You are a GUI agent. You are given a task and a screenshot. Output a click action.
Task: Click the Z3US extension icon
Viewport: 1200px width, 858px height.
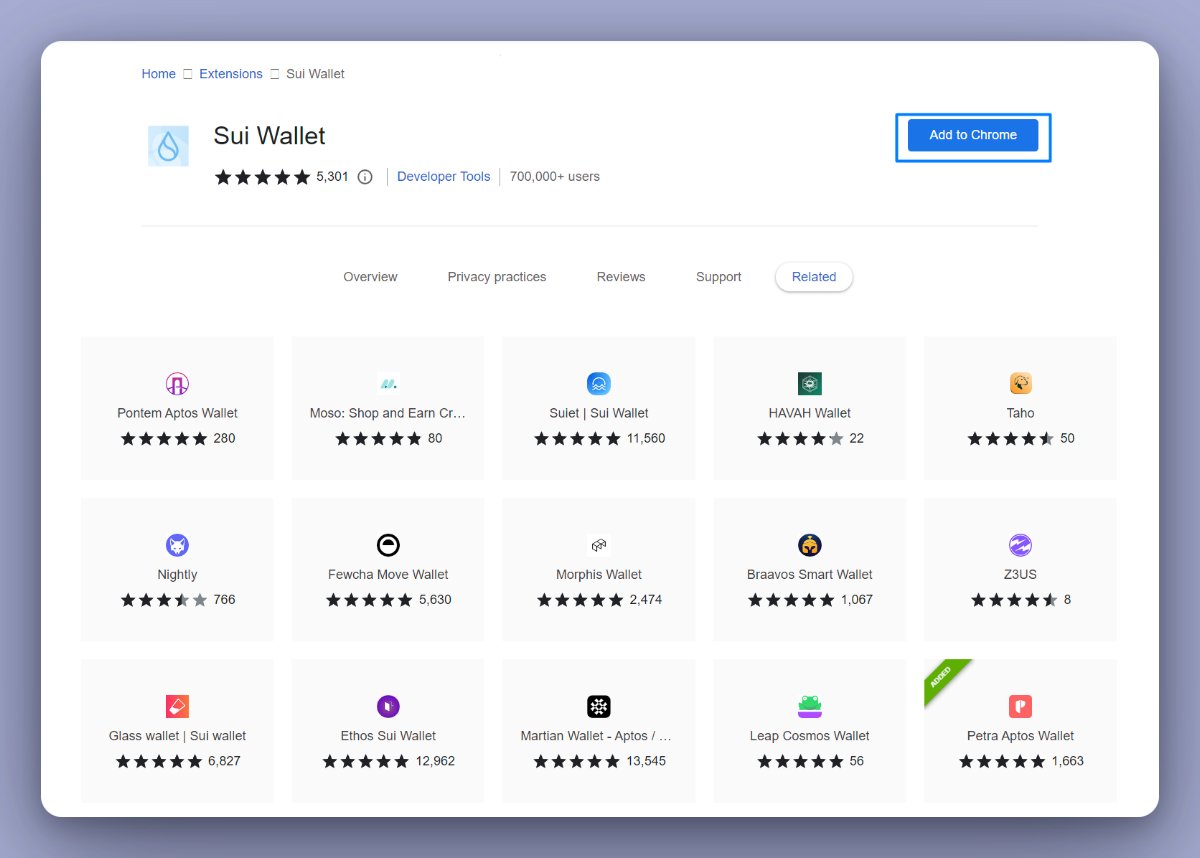tap(1020, 545)
